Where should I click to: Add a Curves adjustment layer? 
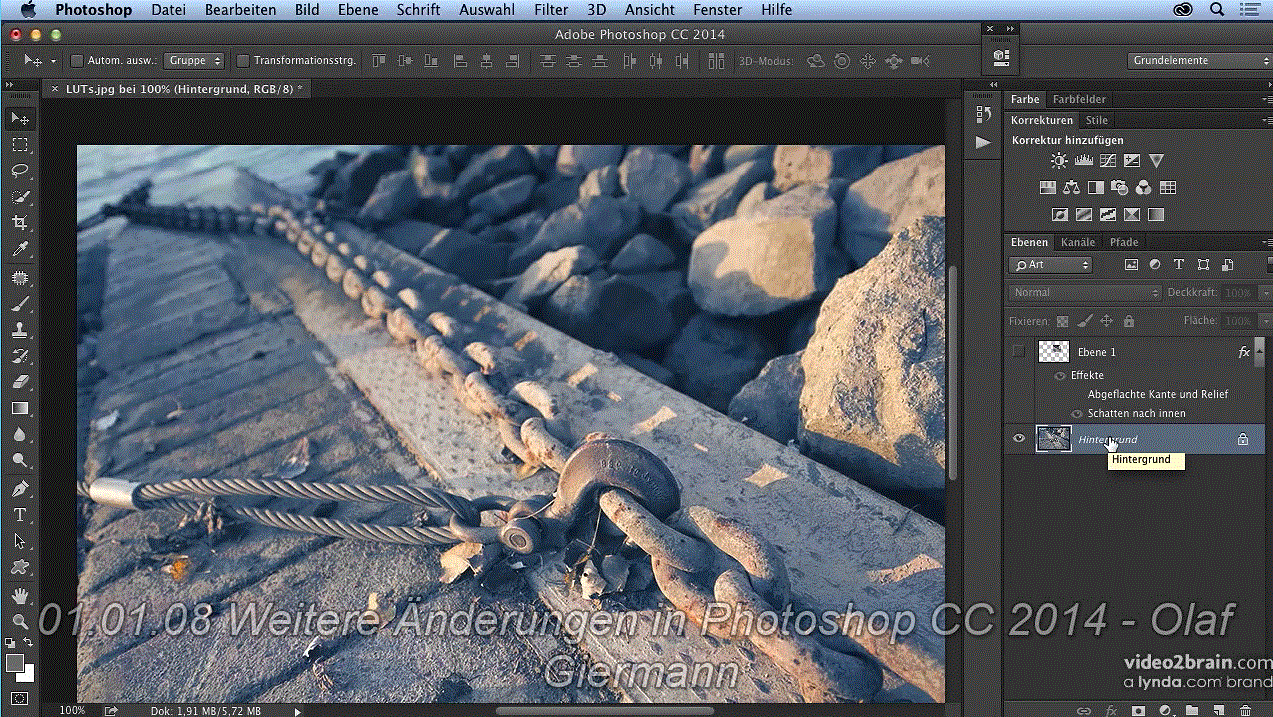1108,160
